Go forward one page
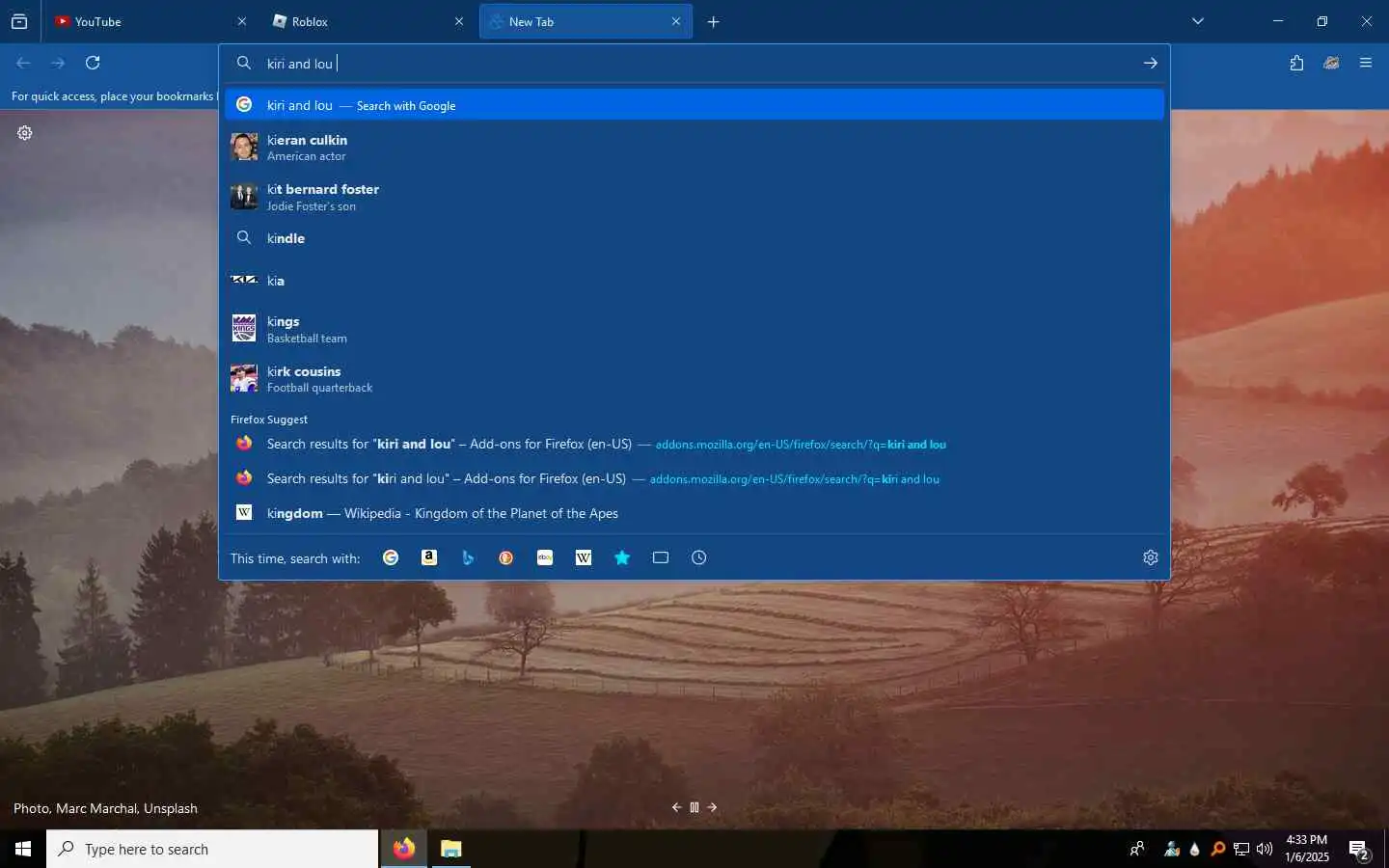Viewport: 1389px width, 868px height. tap(58, 63)
